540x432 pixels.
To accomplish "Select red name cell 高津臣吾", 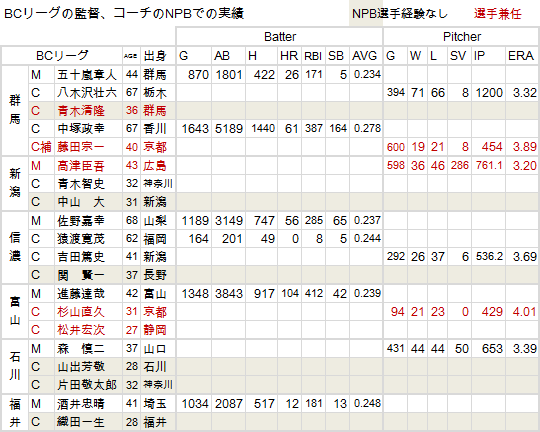I will click(88, 166).
